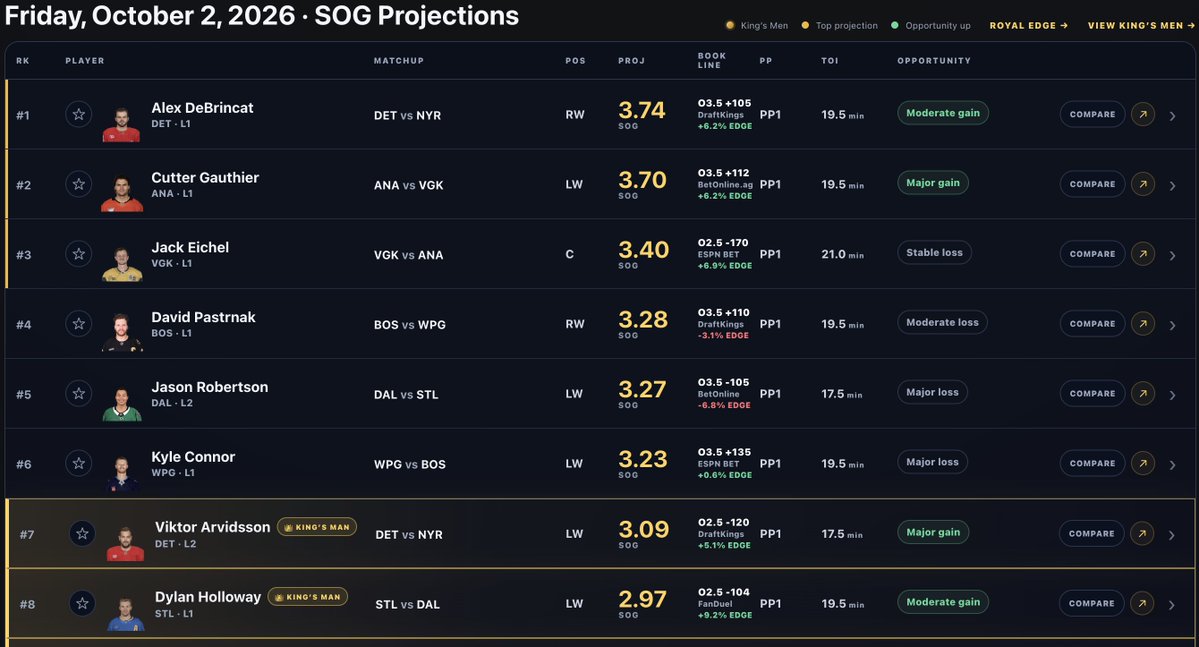Viewport: 1199px width, 647px height.
Task: Expand Jack Eichel's row chevron
Action: [x=1172, y=255]
